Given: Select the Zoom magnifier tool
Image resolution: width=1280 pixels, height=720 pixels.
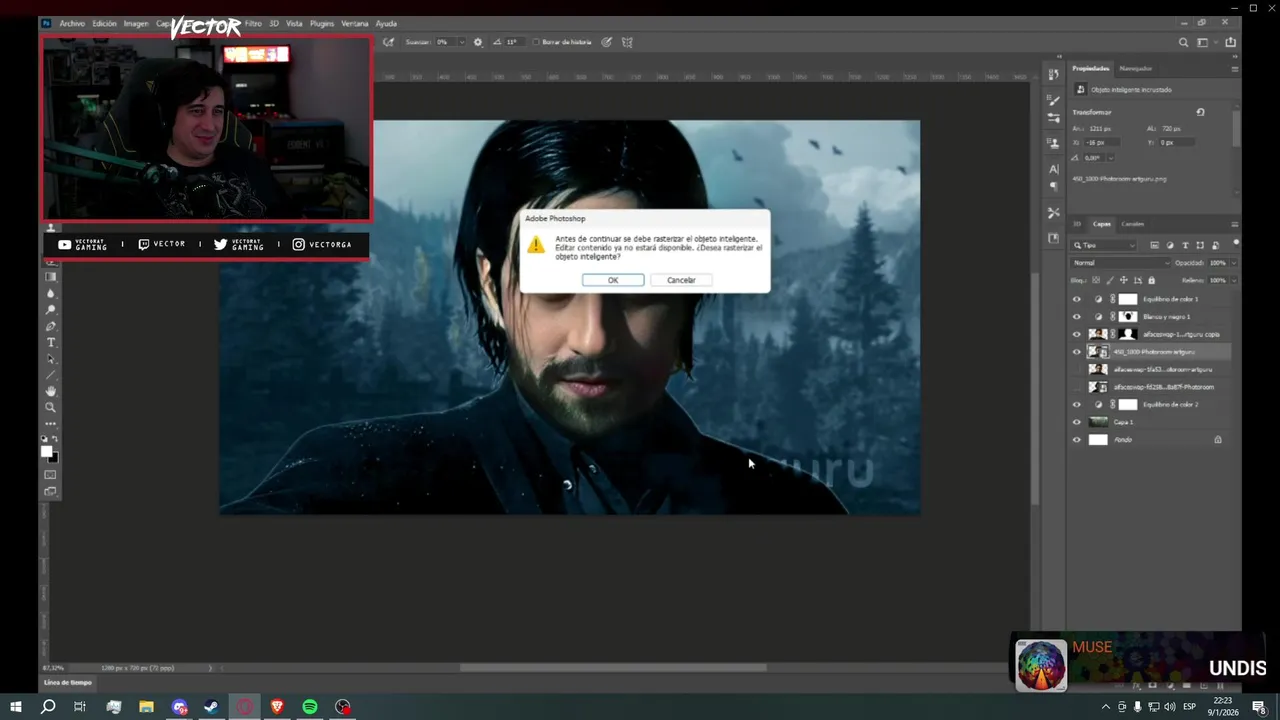Looking at the screenshot, I should point(51,407).
